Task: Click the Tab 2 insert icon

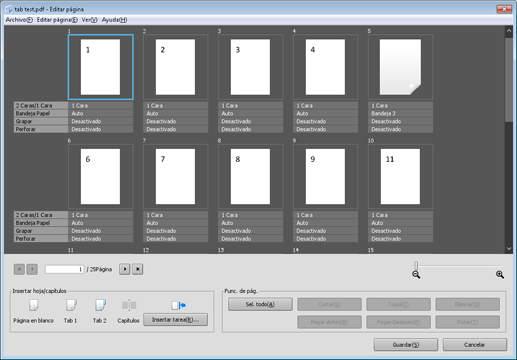Action: pyautogui.click(x=100, y=305)
